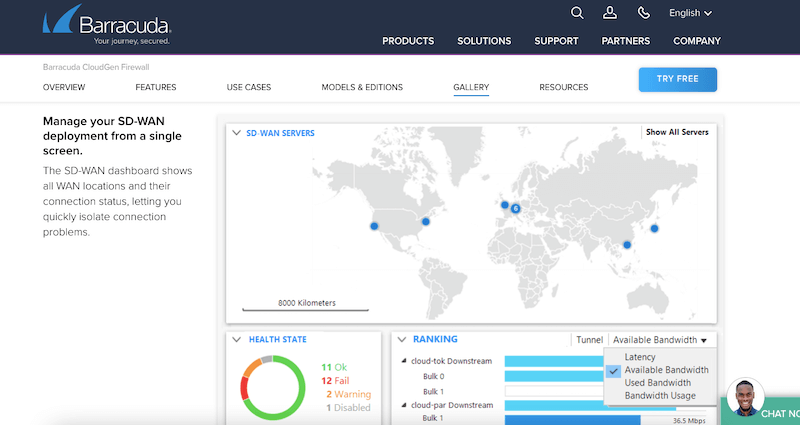The width and height of the screenshot is (800, 425).
Task: Open the PRODUCTS menu
Action: tap(408, 41)
